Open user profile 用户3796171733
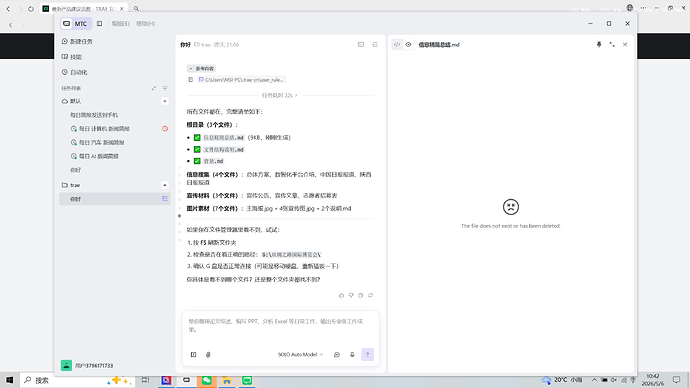Viewport: 690px width, 388px height. click(87, 366)
